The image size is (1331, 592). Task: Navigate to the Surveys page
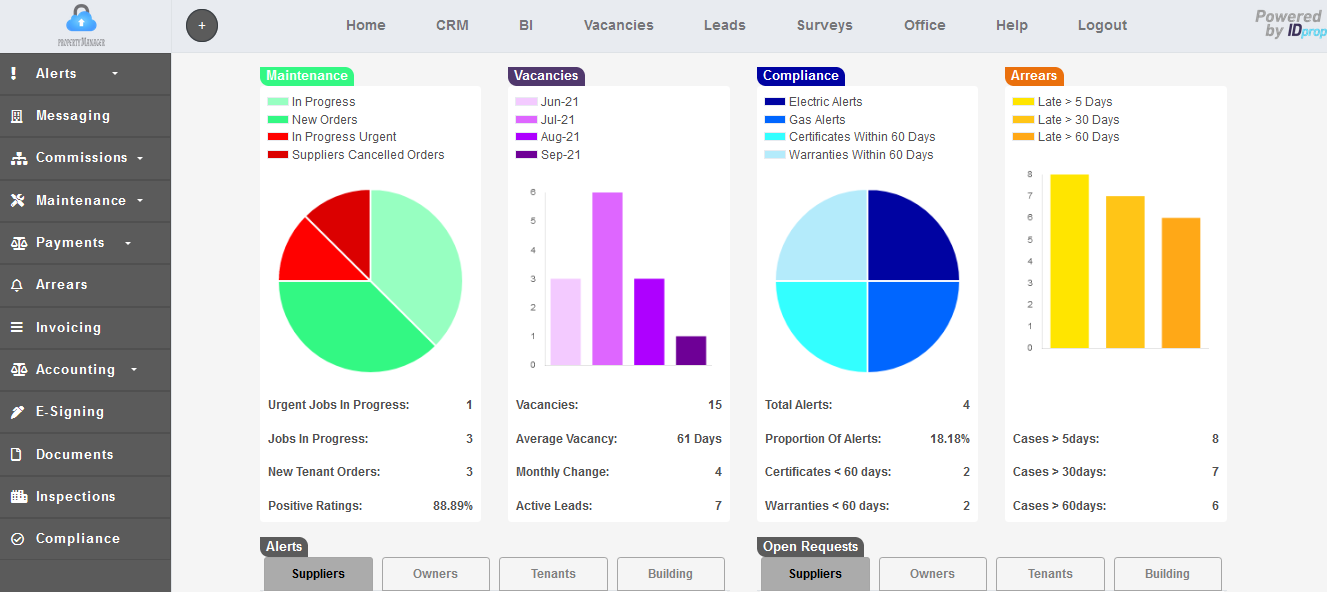click(824, 25)
